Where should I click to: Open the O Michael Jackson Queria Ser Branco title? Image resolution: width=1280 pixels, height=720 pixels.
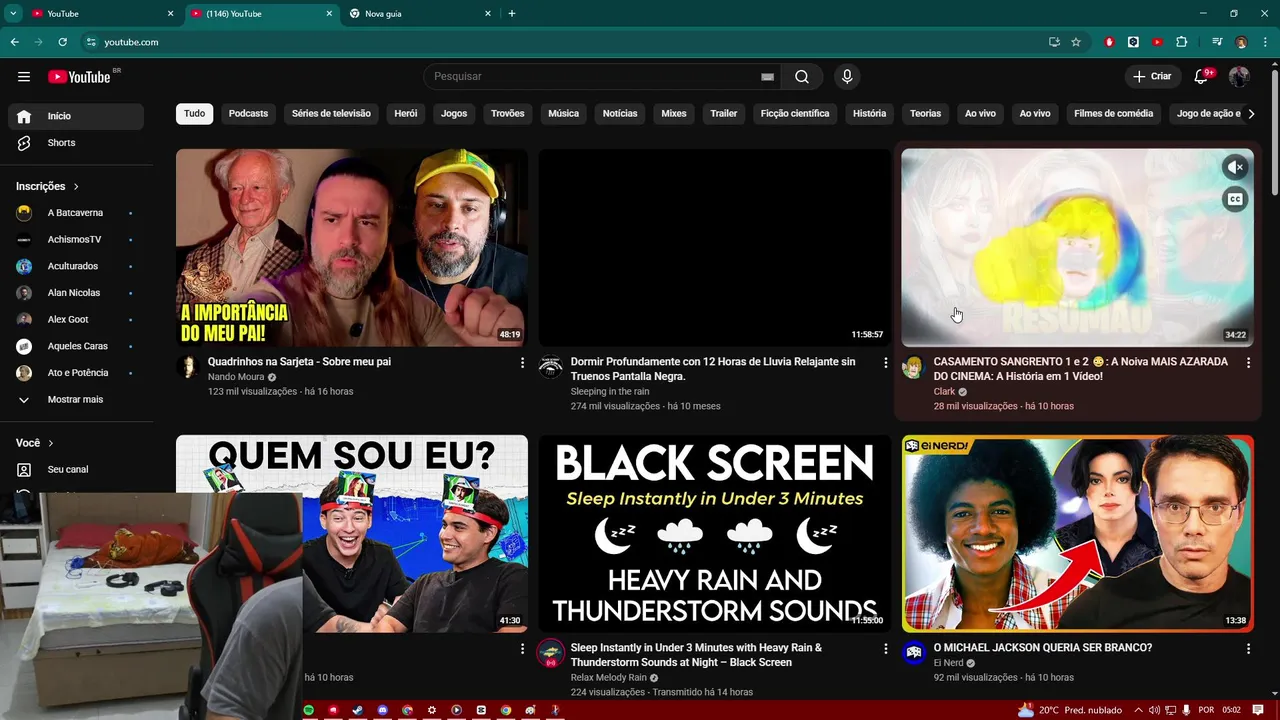(x=1043, y=648)
